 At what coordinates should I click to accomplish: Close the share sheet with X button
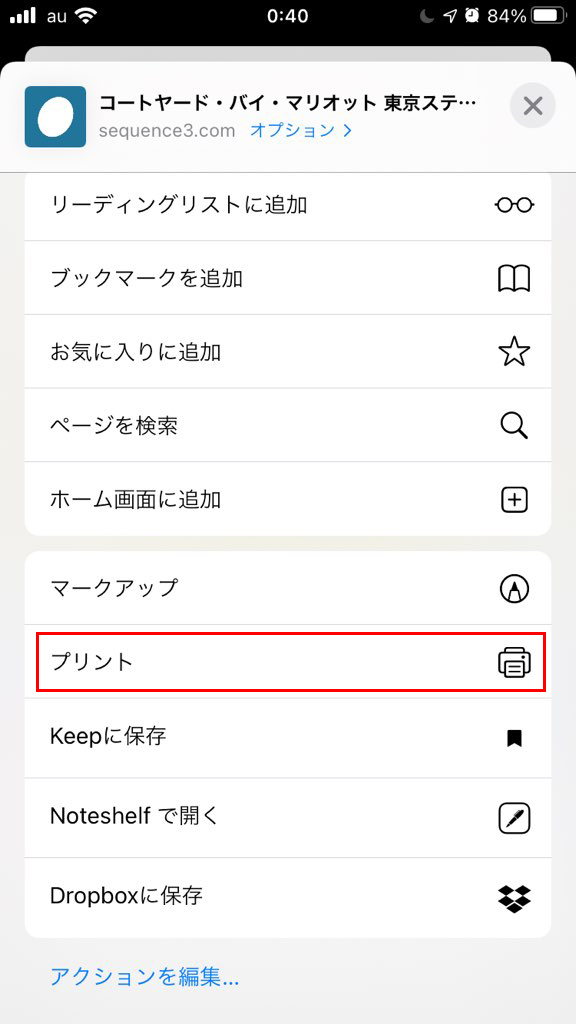point(533,105)
